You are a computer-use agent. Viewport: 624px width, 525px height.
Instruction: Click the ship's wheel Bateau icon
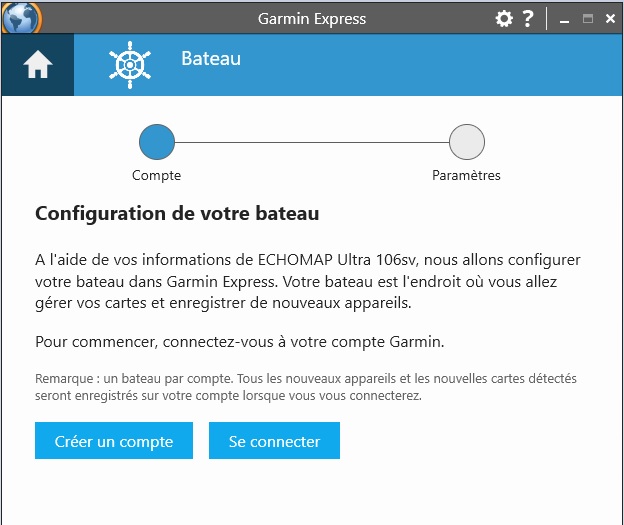click(x=130, y=65)
